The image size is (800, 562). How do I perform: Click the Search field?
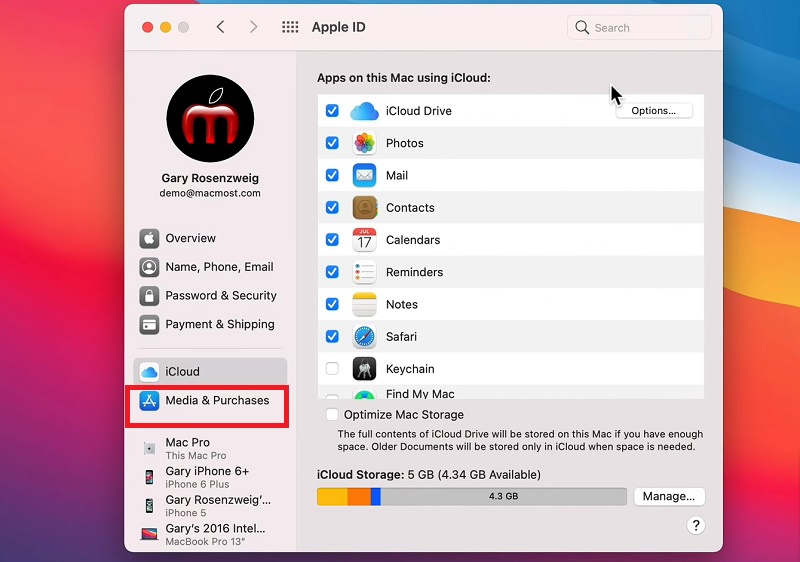click(x=640, y=28)
